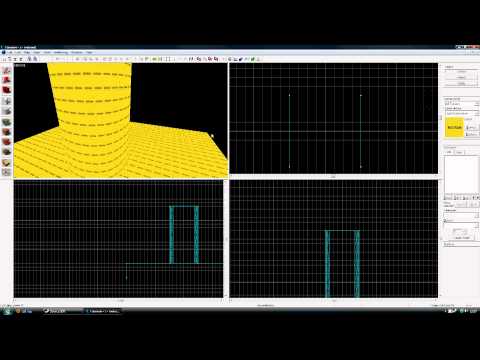Open the Map menu

coord(27,52)
